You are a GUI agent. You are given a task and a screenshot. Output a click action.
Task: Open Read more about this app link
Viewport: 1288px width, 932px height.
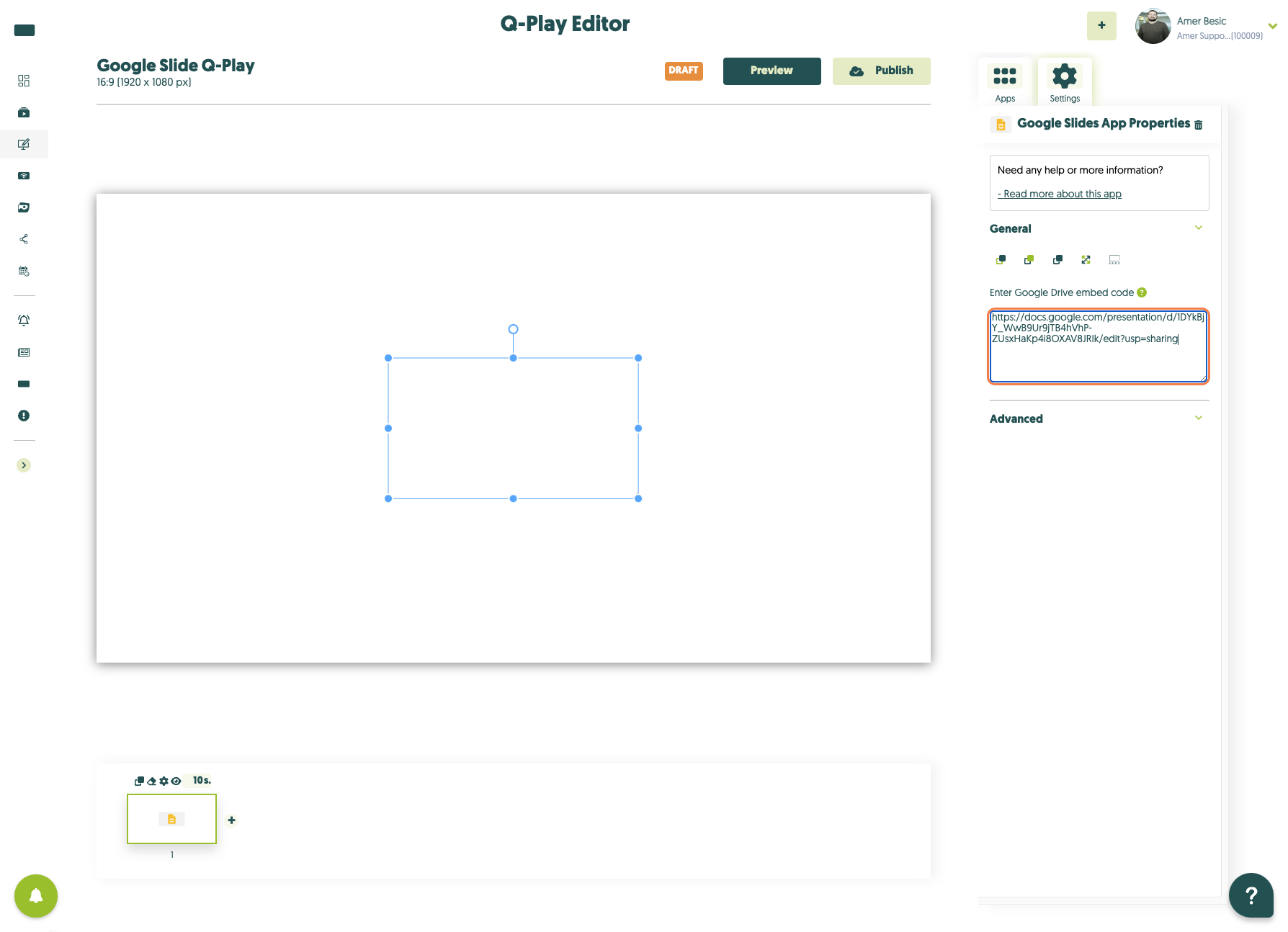1059,194
